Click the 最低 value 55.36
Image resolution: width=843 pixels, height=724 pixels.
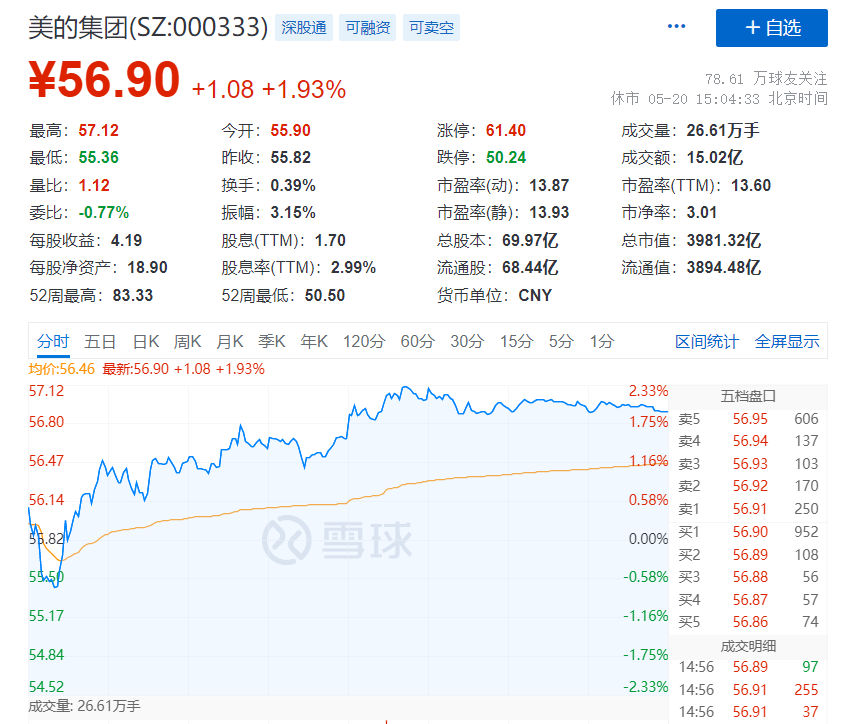98,157
